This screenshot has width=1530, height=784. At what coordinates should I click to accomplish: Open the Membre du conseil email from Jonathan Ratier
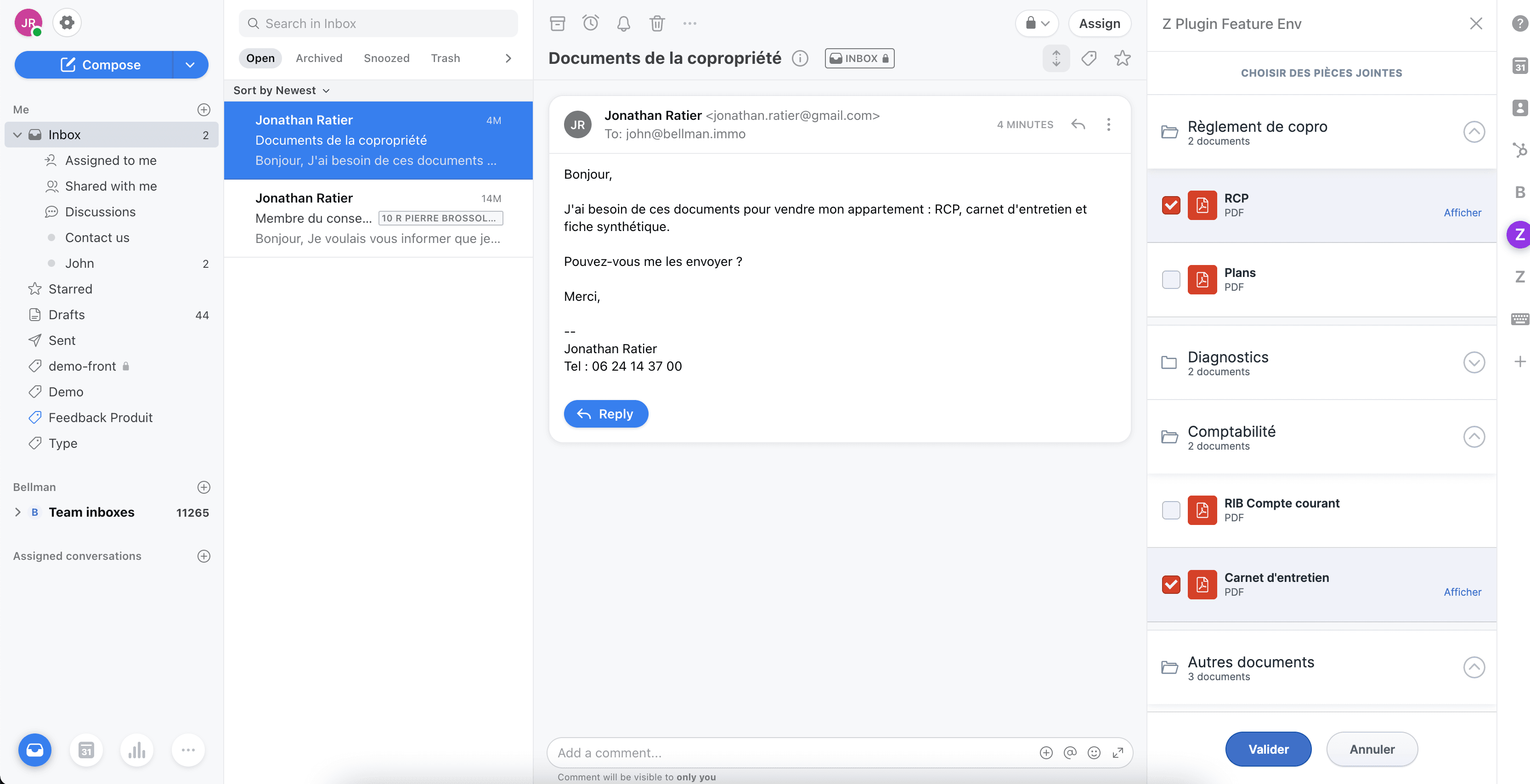[x=378, y=218]
